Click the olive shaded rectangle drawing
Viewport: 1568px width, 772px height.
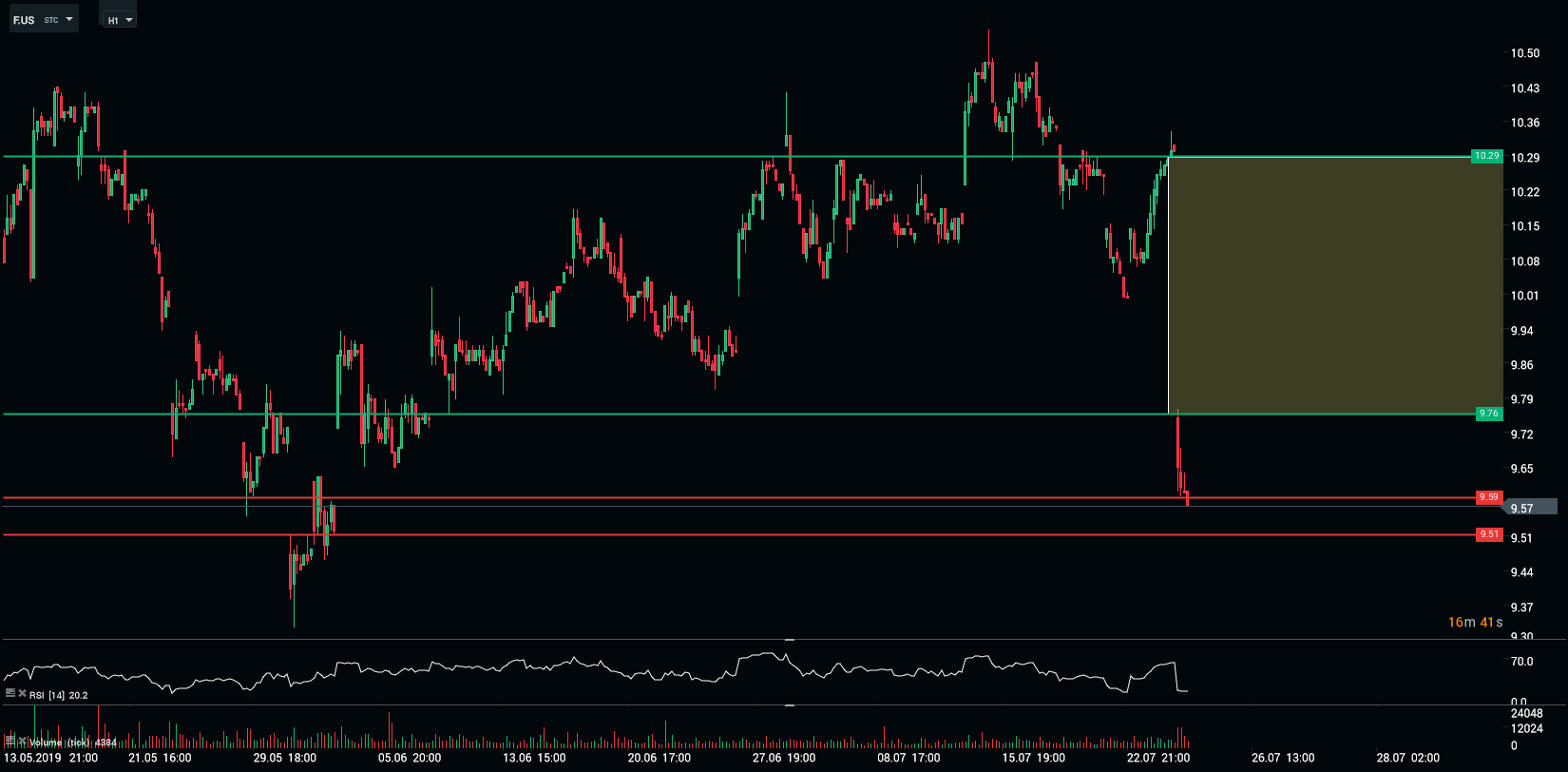tap(1335, 285)
